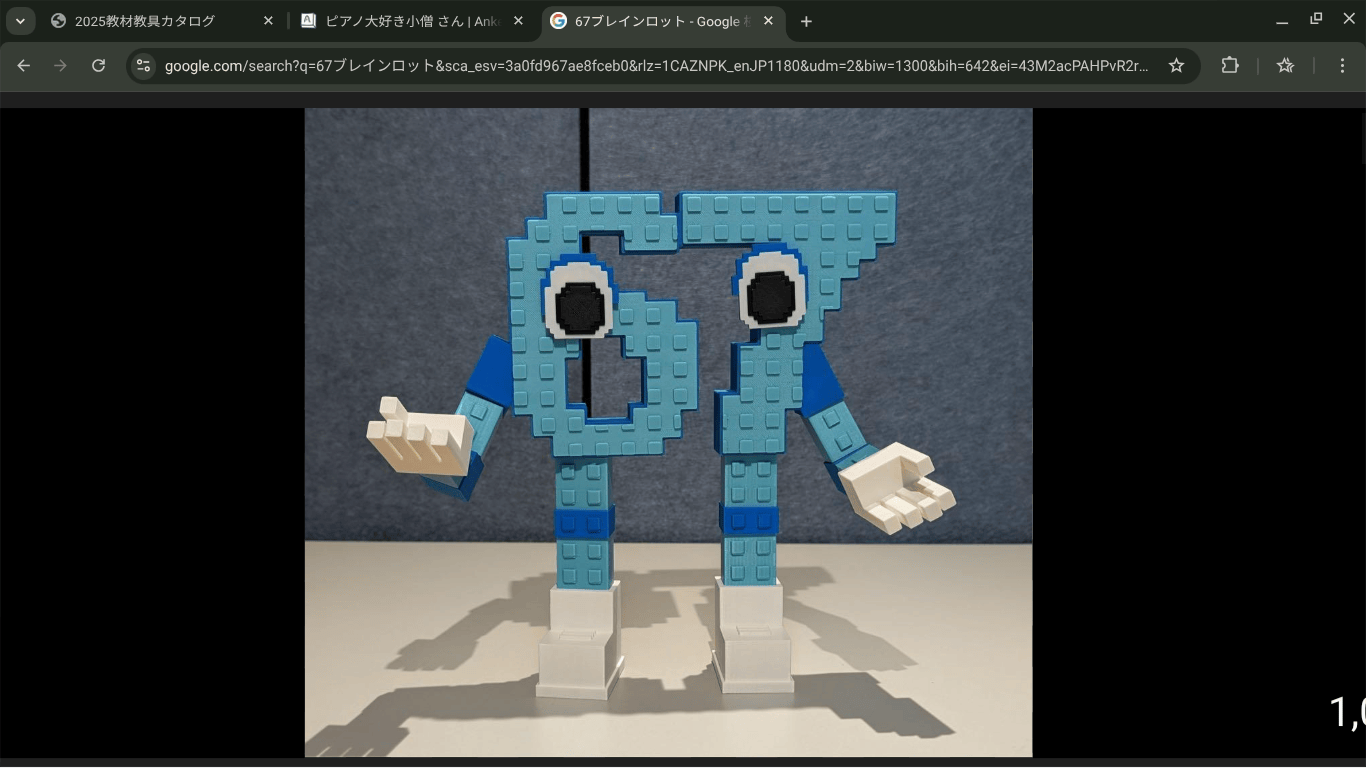Bookmark this page with the star icon
1366x768 pixels.
(x=1176, y=66)
